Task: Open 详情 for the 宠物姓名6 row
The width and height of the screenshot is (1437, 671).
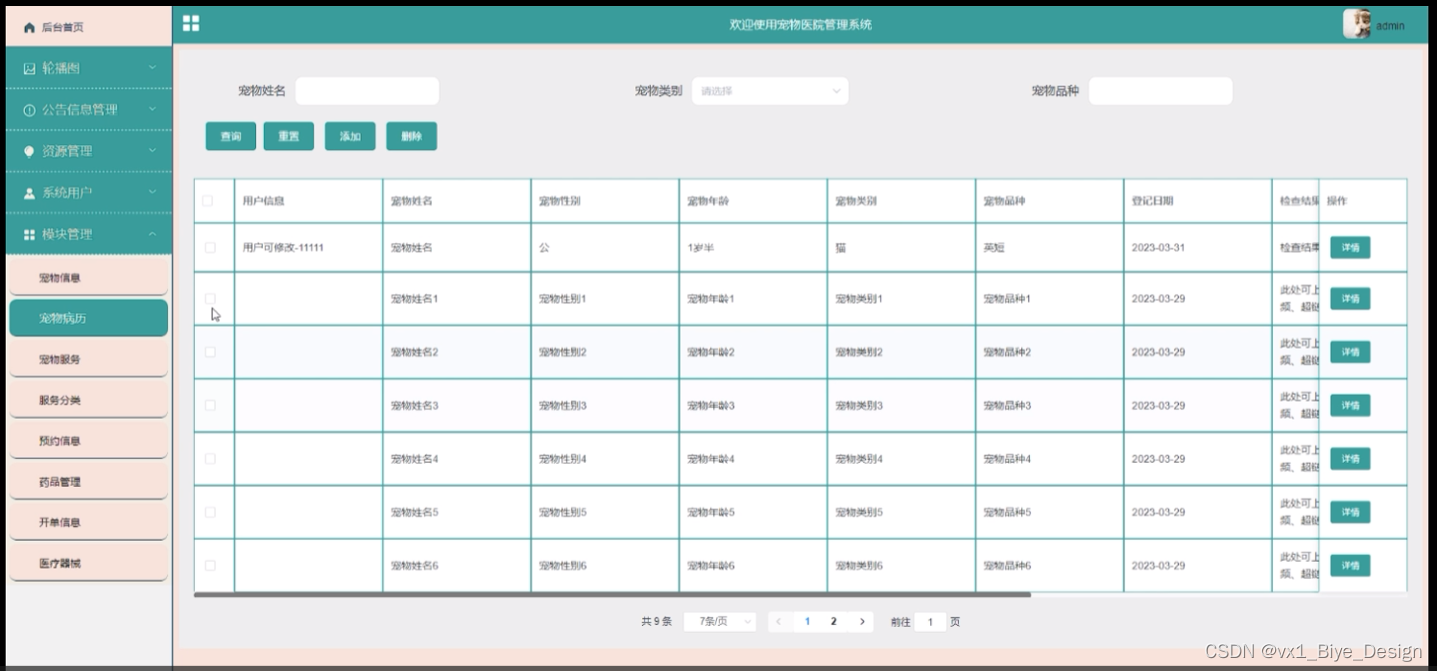Action: (1350, 566)
